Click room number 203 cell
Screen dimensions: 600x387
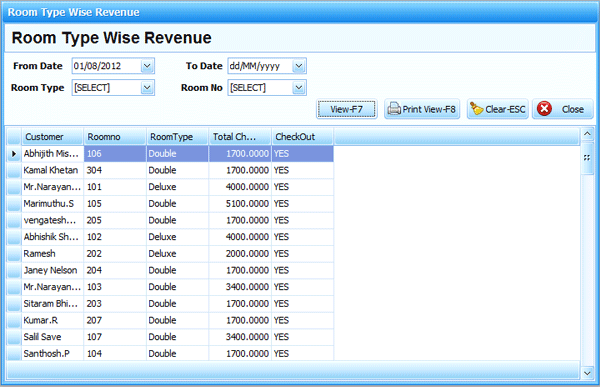coord(115,304)
